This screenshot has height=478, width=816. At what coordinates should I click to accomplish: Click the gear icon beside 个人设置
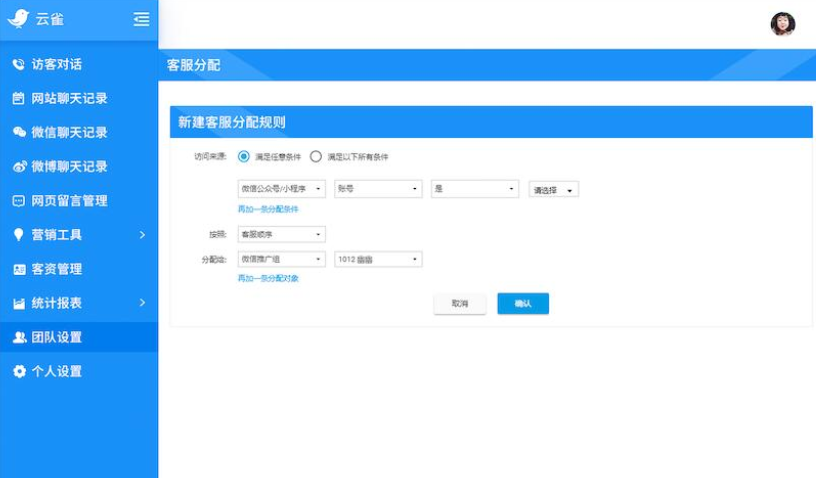coord(19,371)
